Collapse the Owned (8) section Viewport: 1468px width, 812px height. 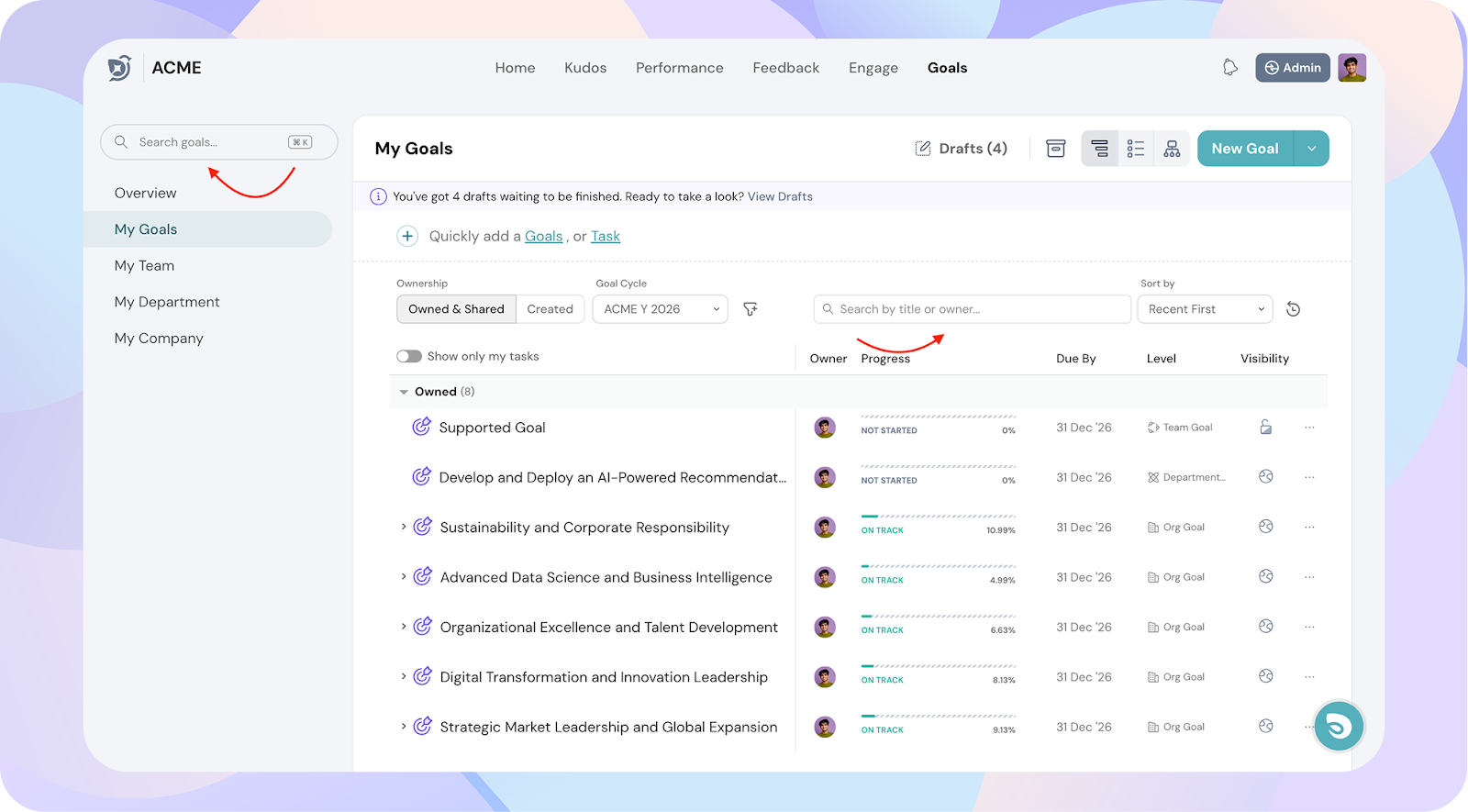404,392
